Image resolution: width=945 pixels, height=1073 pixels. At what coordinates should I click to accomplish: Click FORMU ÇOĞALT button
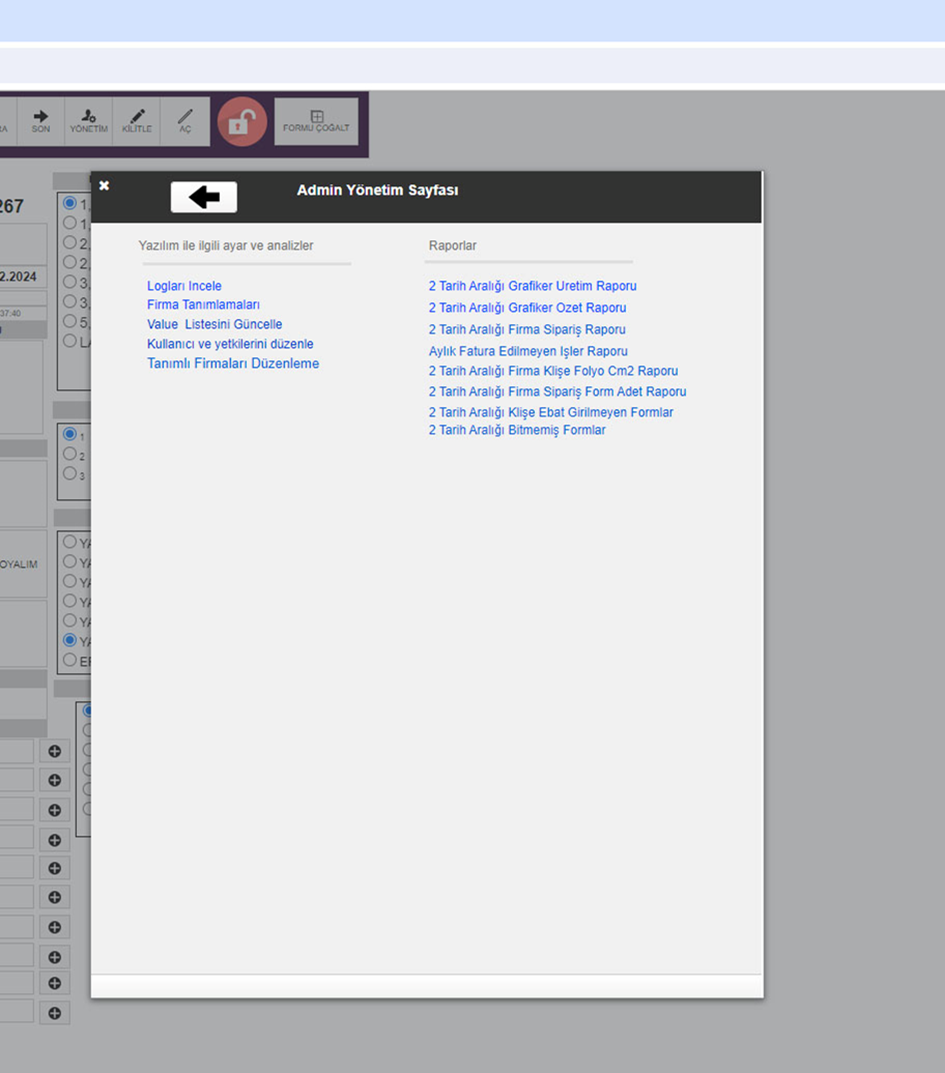click(x=316, y=121)
